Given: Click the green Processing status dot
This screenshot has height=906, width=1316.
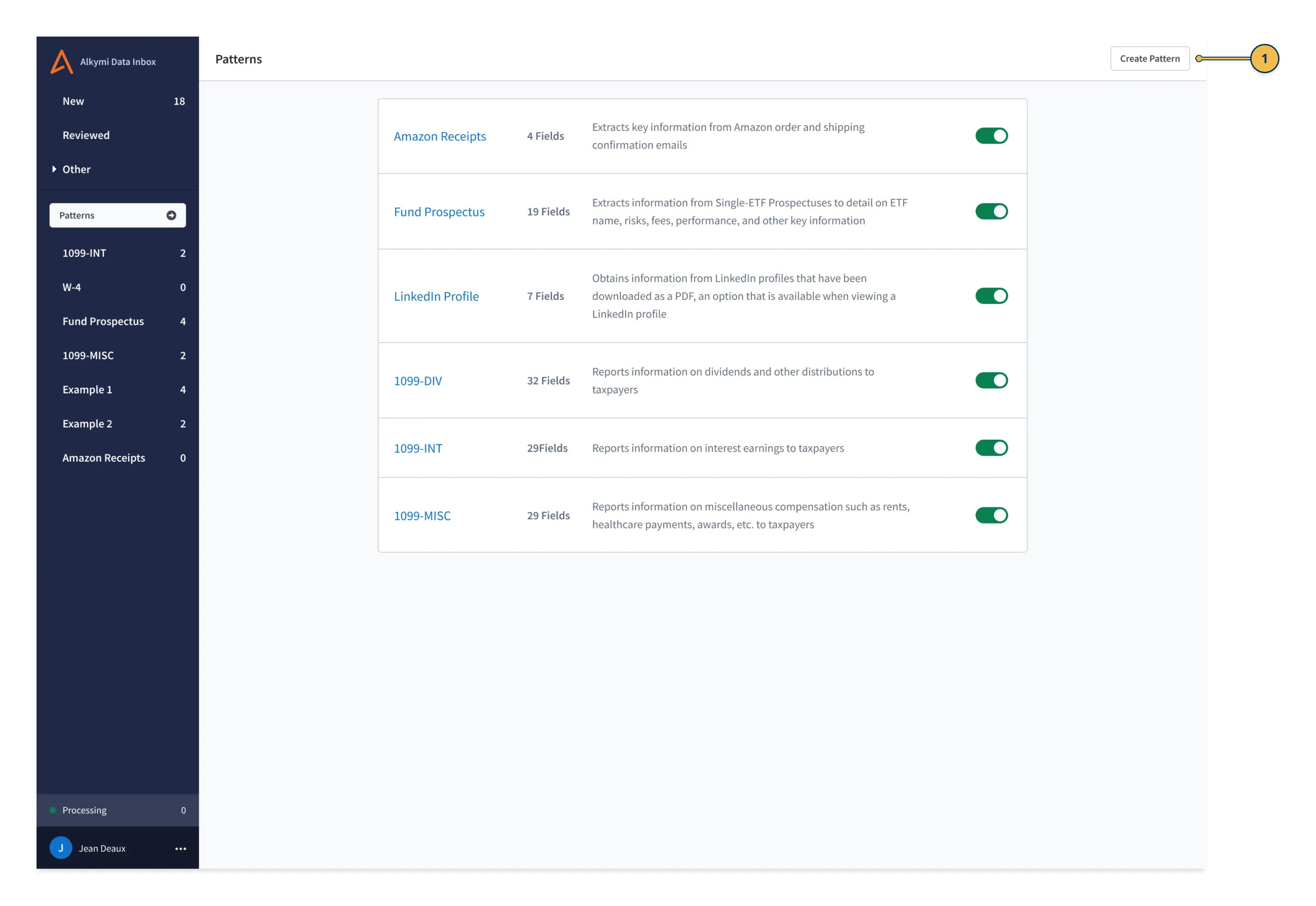Looking at the screenshot, I should (x=53, y=810).
